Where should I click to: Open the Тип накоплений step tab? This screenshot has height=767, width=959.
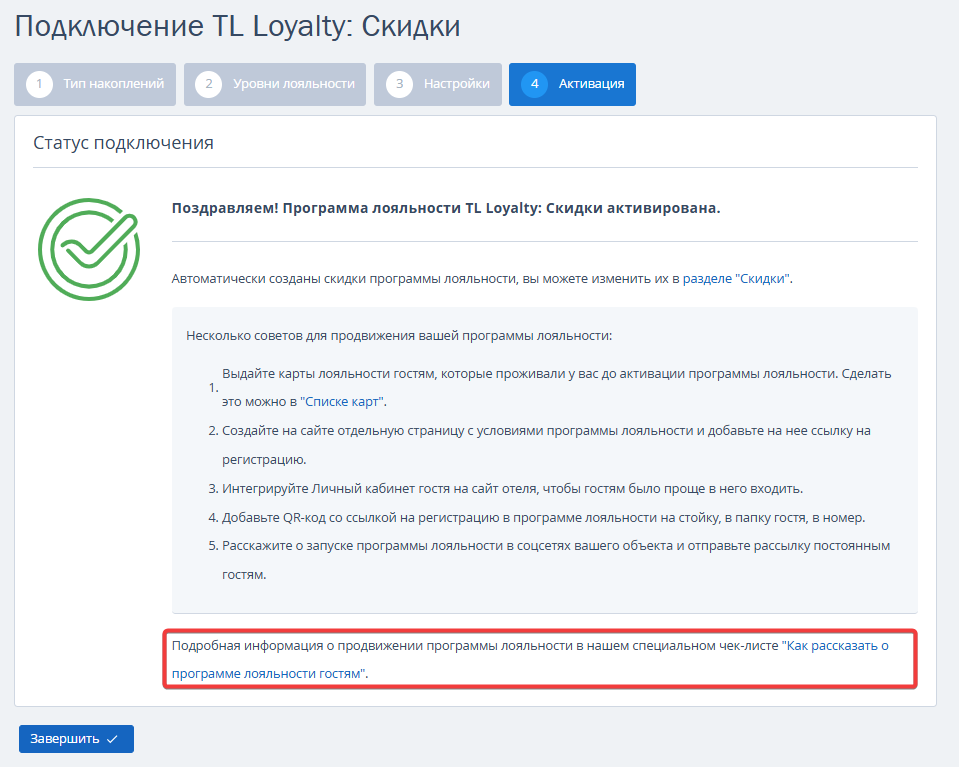point(95,84)
